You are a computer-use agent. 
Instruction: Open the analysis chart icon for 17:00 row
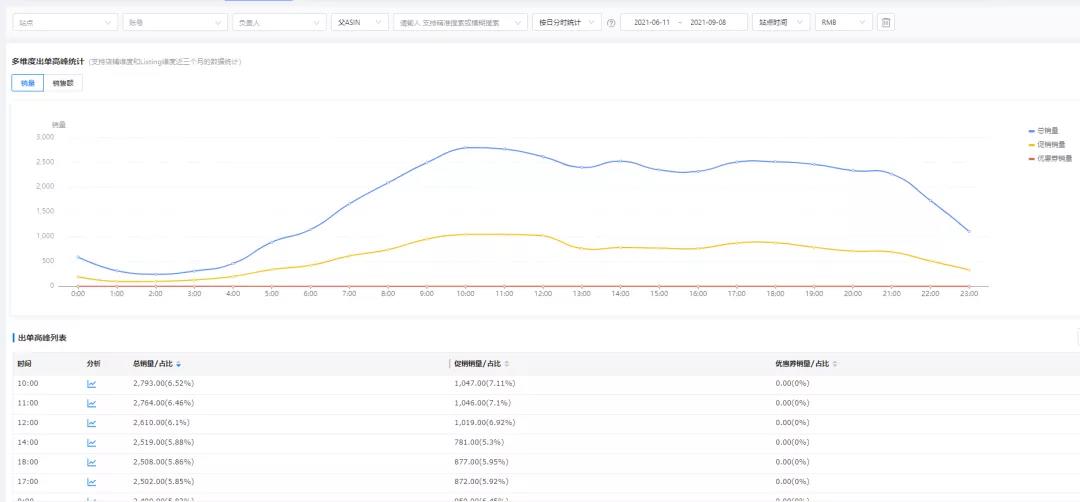92,482
